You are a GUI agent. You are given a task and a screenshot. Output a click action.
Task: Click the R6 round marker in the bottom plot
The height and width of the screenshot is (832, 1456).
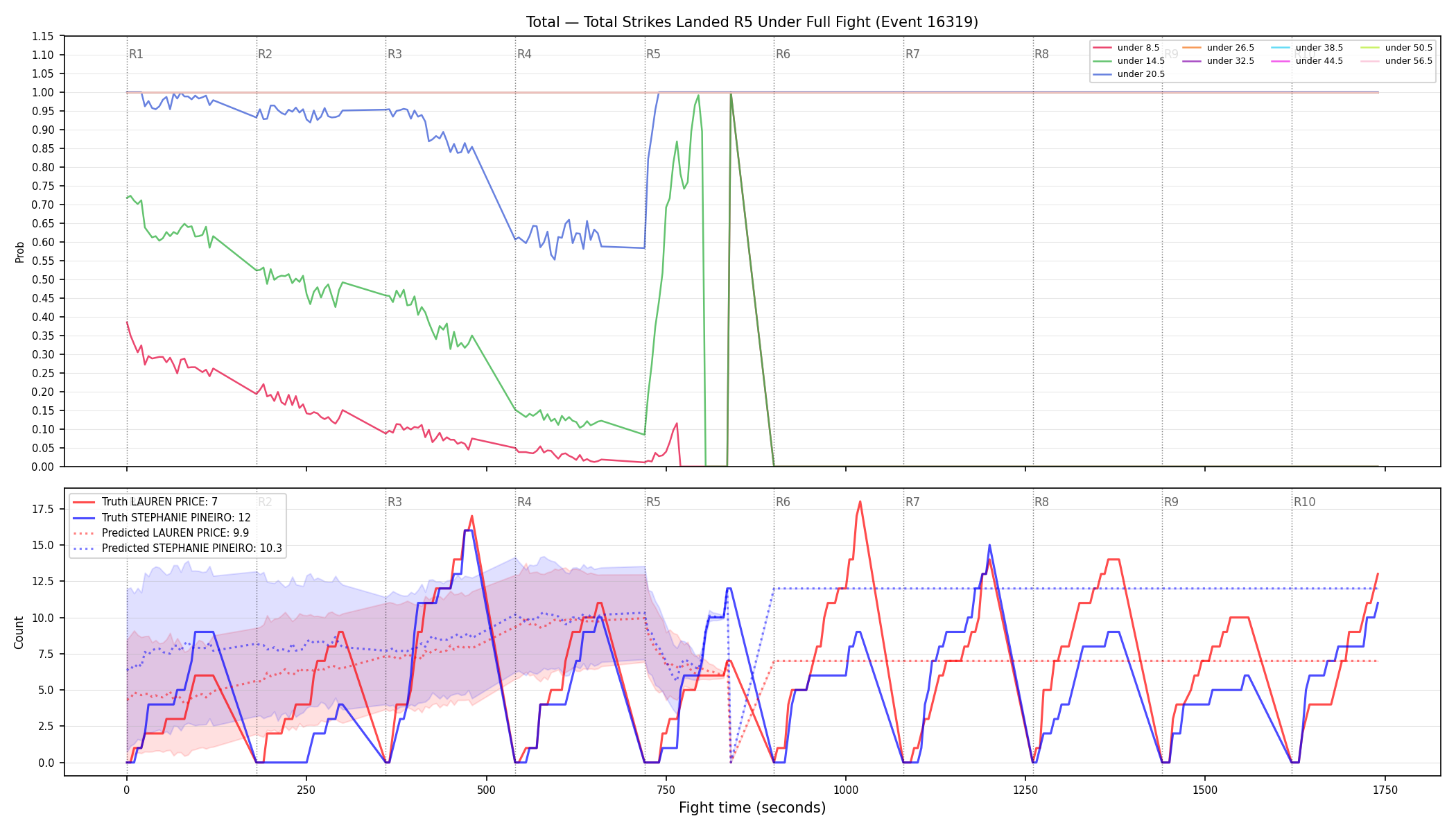pyautogui.click(x=783, y=502)
